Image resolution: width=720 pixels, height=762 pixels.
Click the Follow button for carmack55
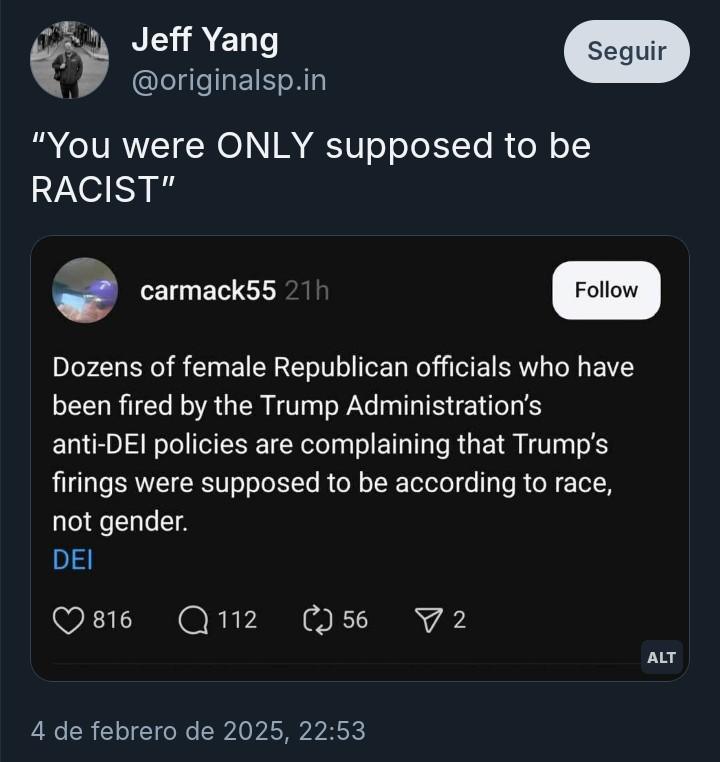(606, 290)
